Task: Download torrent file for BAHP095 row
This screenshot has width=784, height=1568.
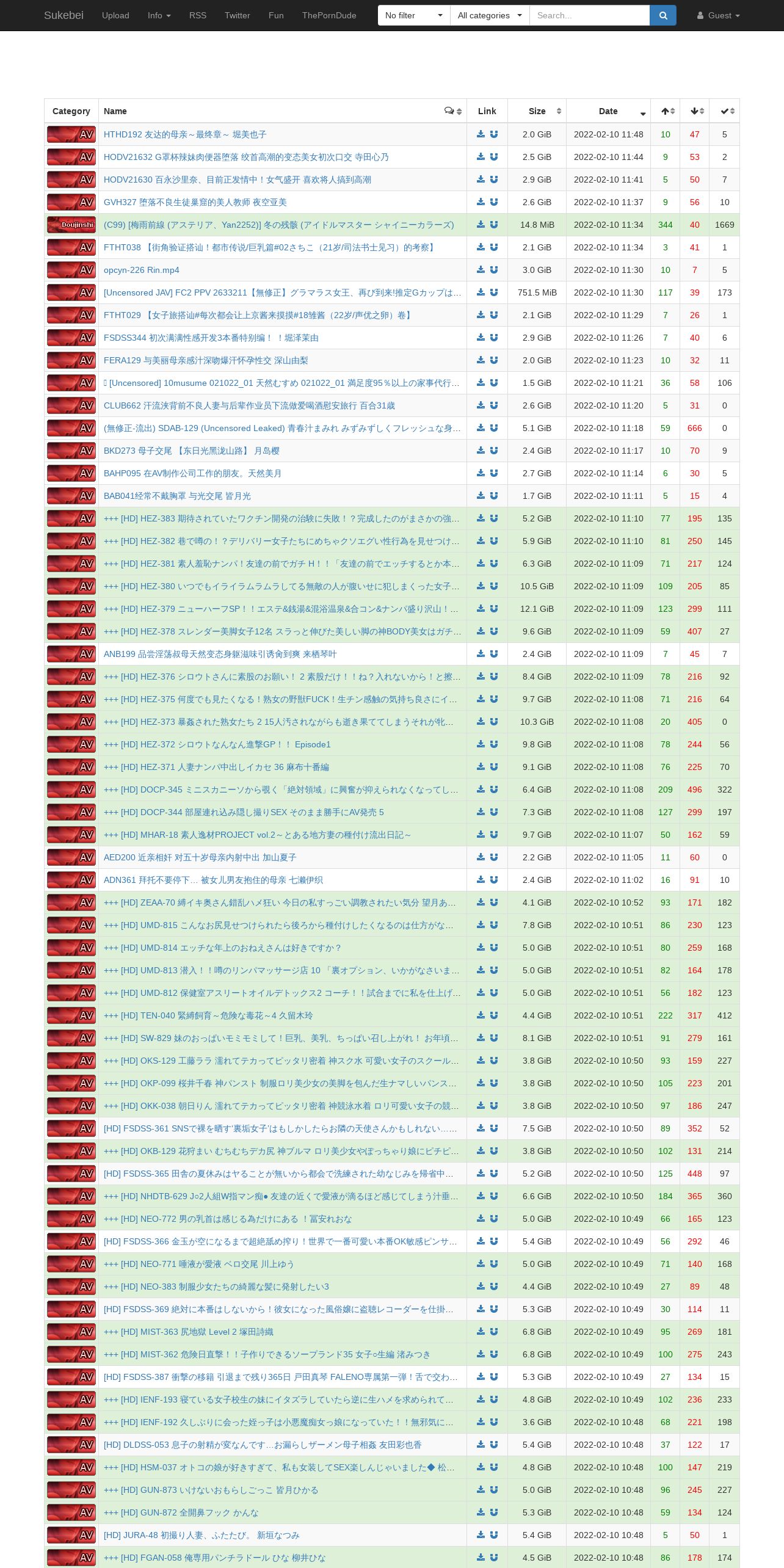Action: pos(481,473)
